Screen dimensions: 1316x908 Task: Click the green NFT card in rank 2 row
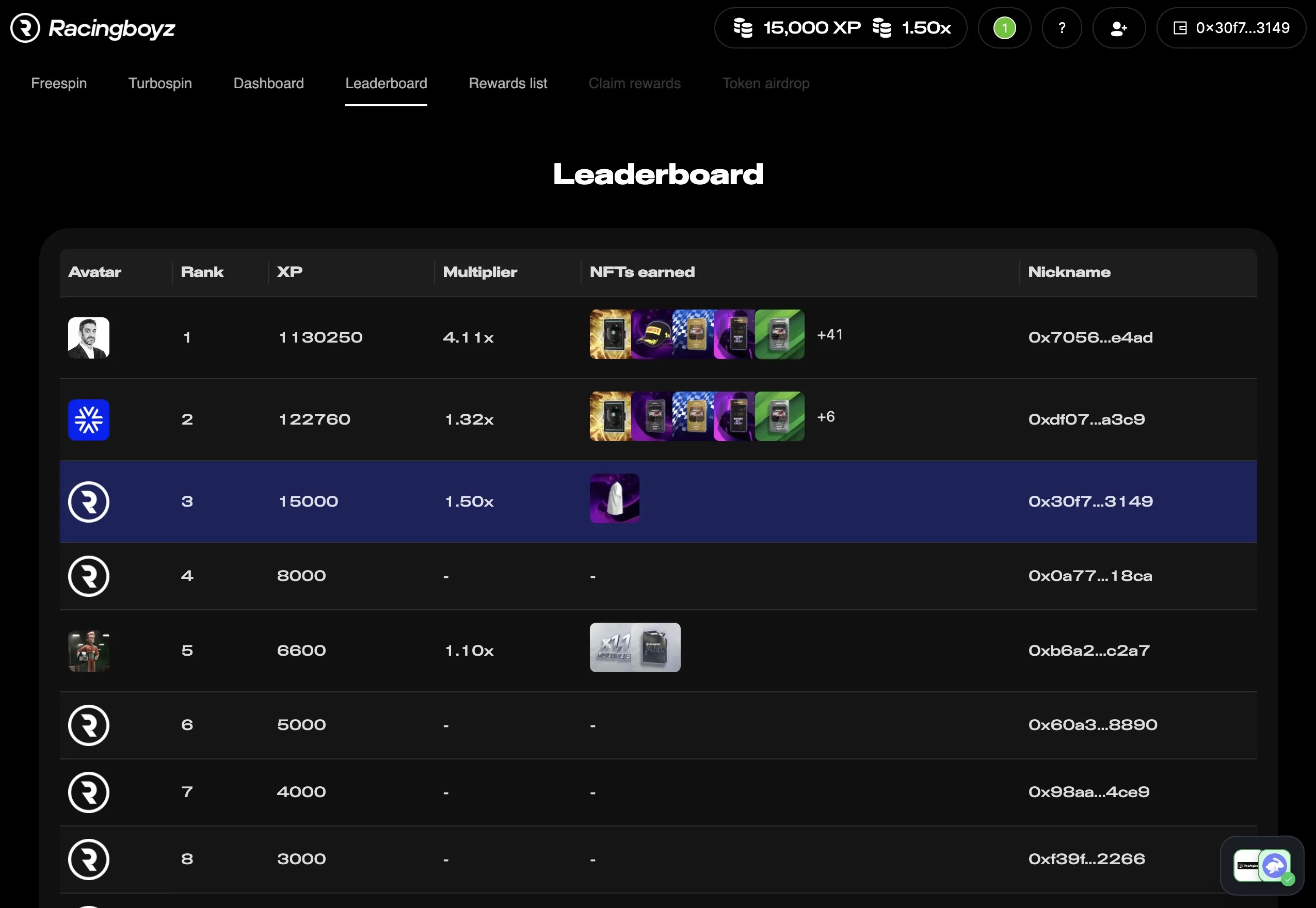[780, 416]
